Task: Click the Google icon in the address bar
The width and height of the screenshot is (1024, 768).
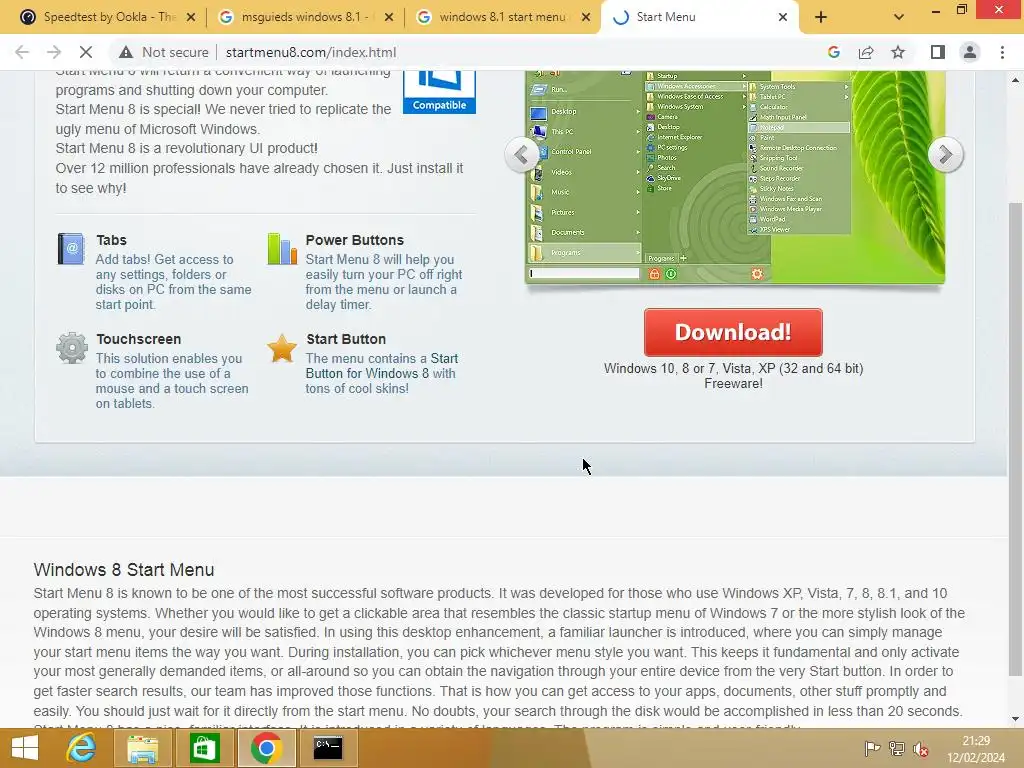Action: point(834,52)
